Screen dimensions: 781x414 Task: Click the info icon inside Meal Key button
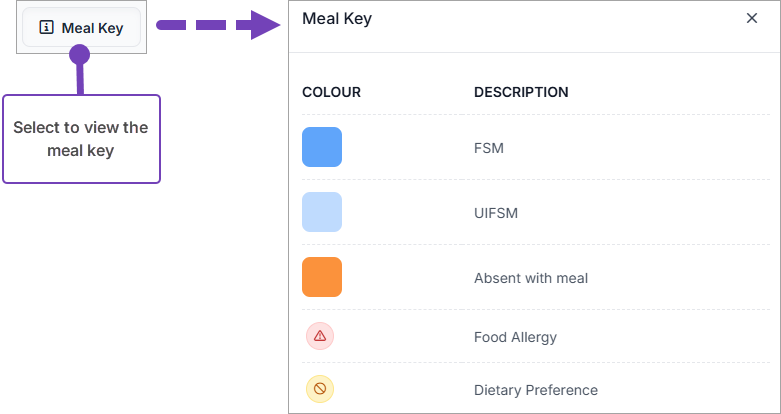point(46,28)
